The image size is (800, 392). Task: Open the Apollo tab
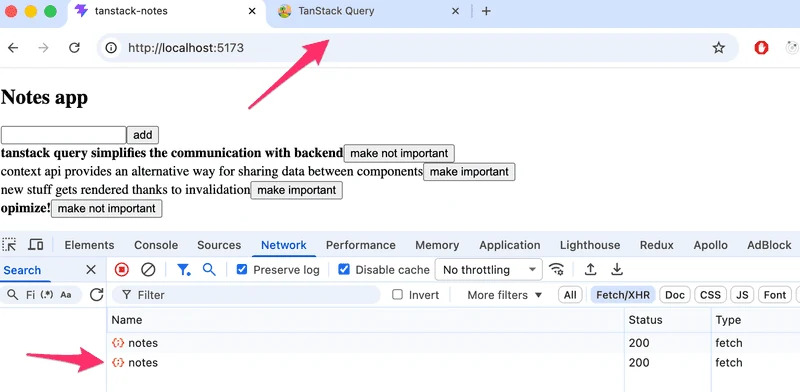pyautogui.click(x=710, y=245)
